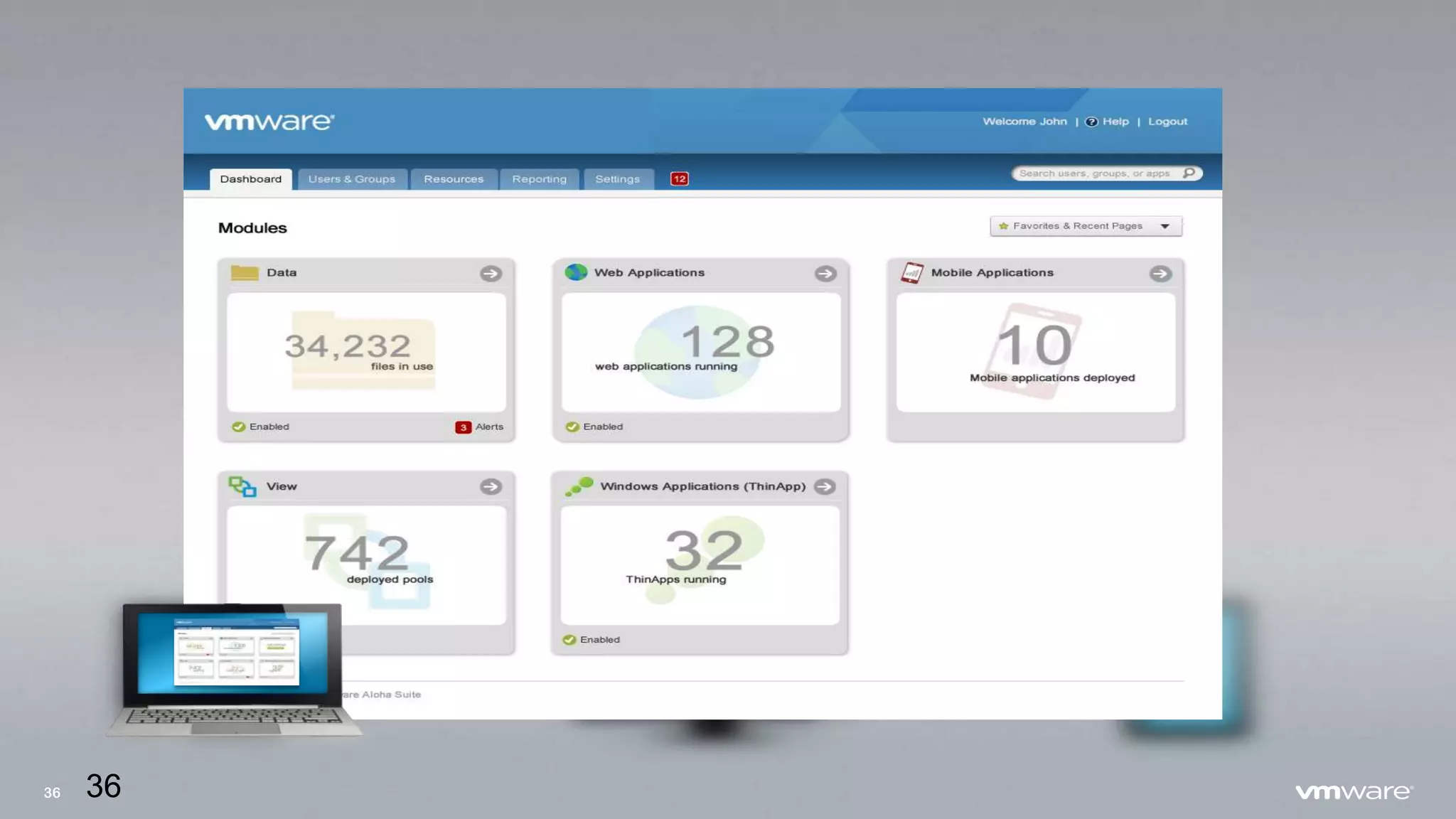Open the Settings tab

coord(617,179)
